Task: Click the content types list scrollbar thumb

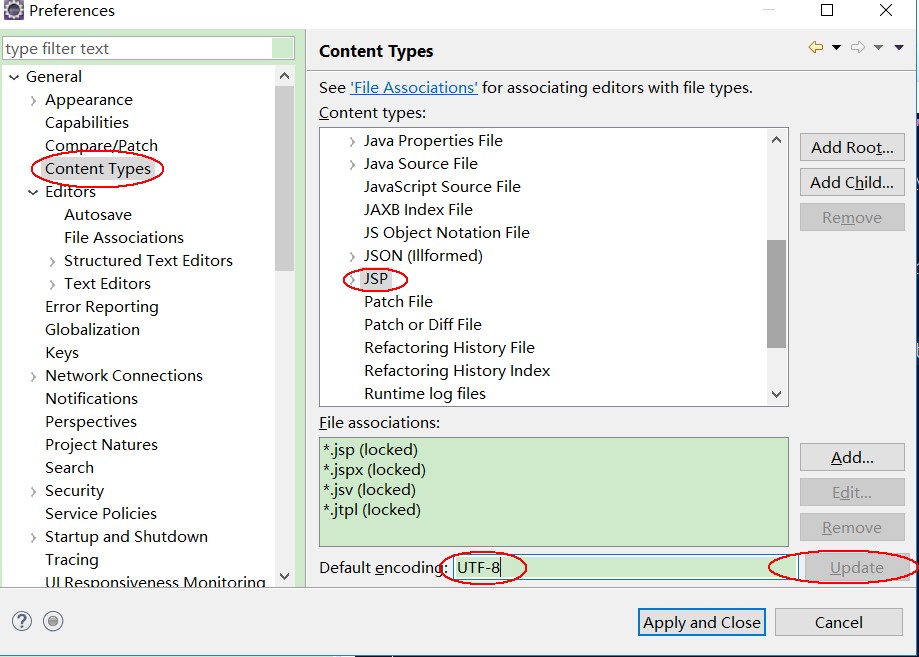Action: coord(777,294)
